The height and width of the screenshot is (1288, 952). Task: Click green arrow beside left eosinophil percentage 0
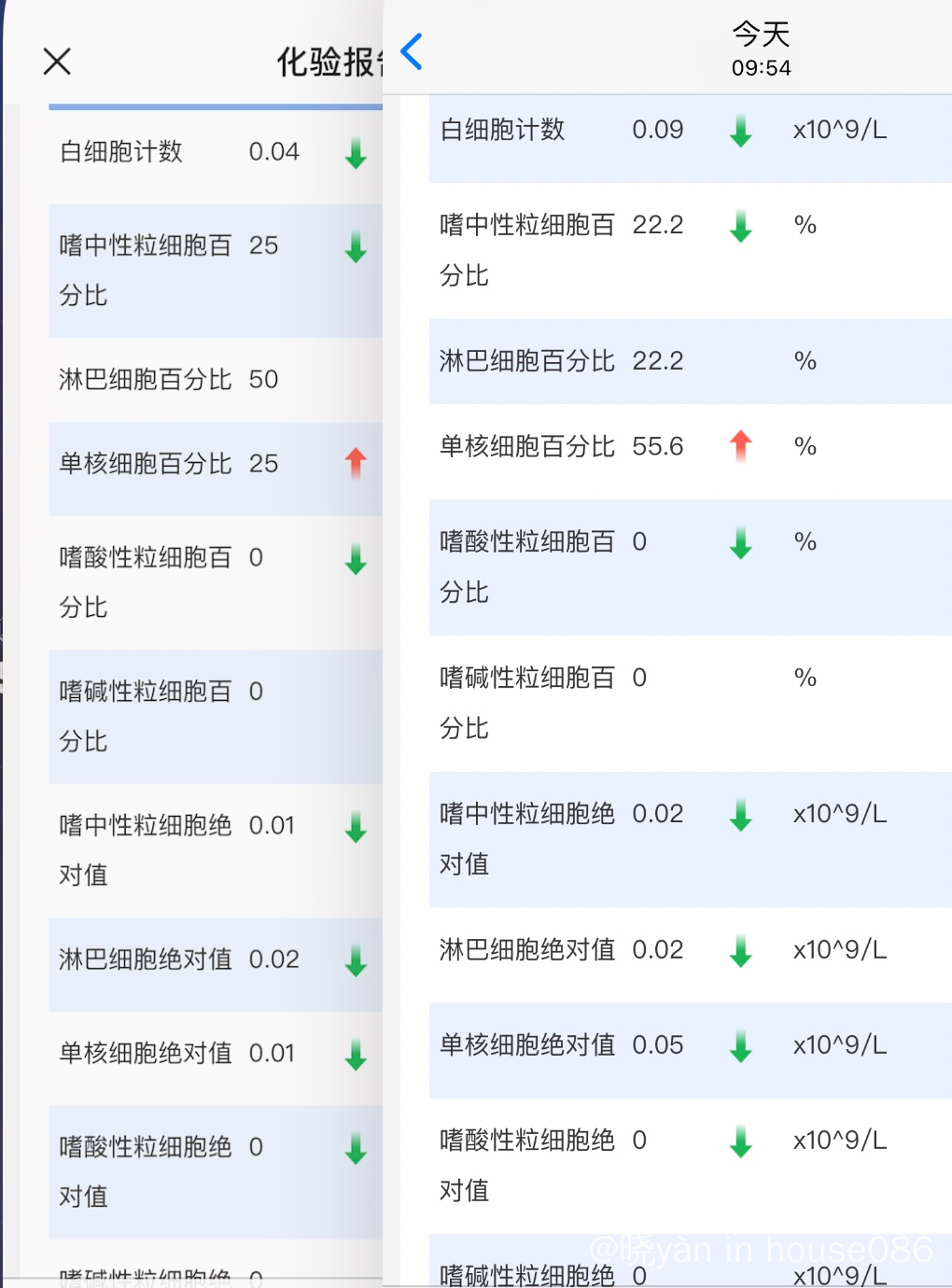356,560
